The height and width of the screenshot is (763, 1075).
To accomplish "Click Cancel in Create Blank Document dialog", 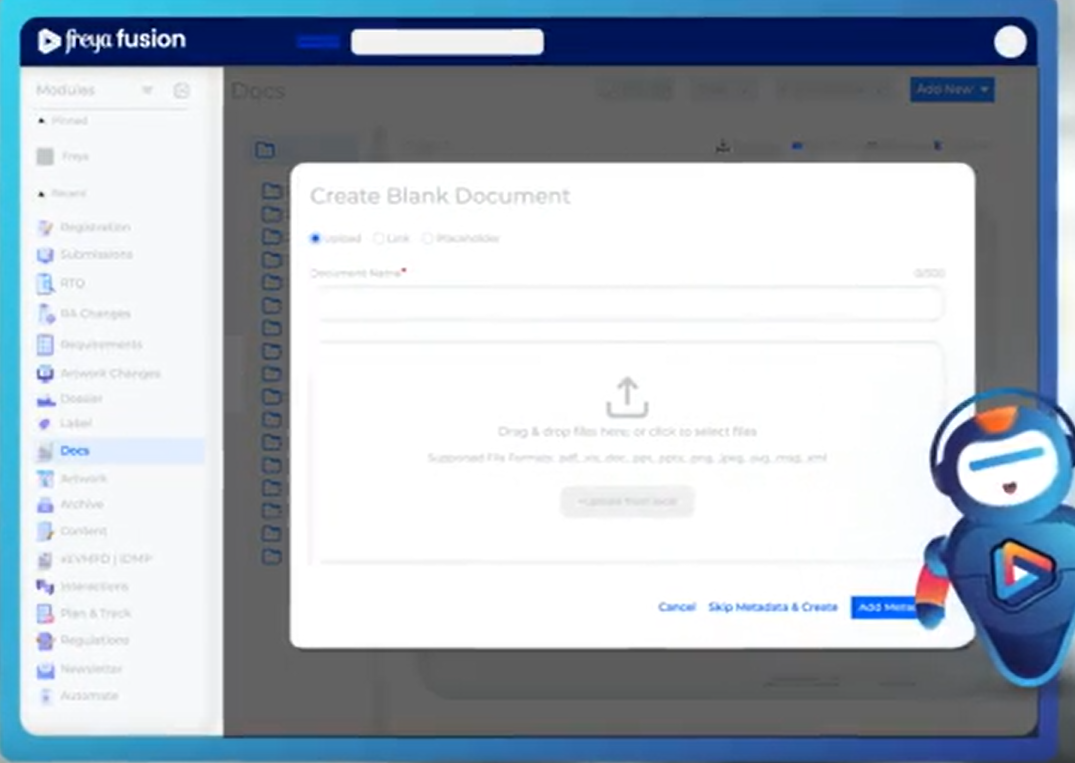I will click(677, 607).
